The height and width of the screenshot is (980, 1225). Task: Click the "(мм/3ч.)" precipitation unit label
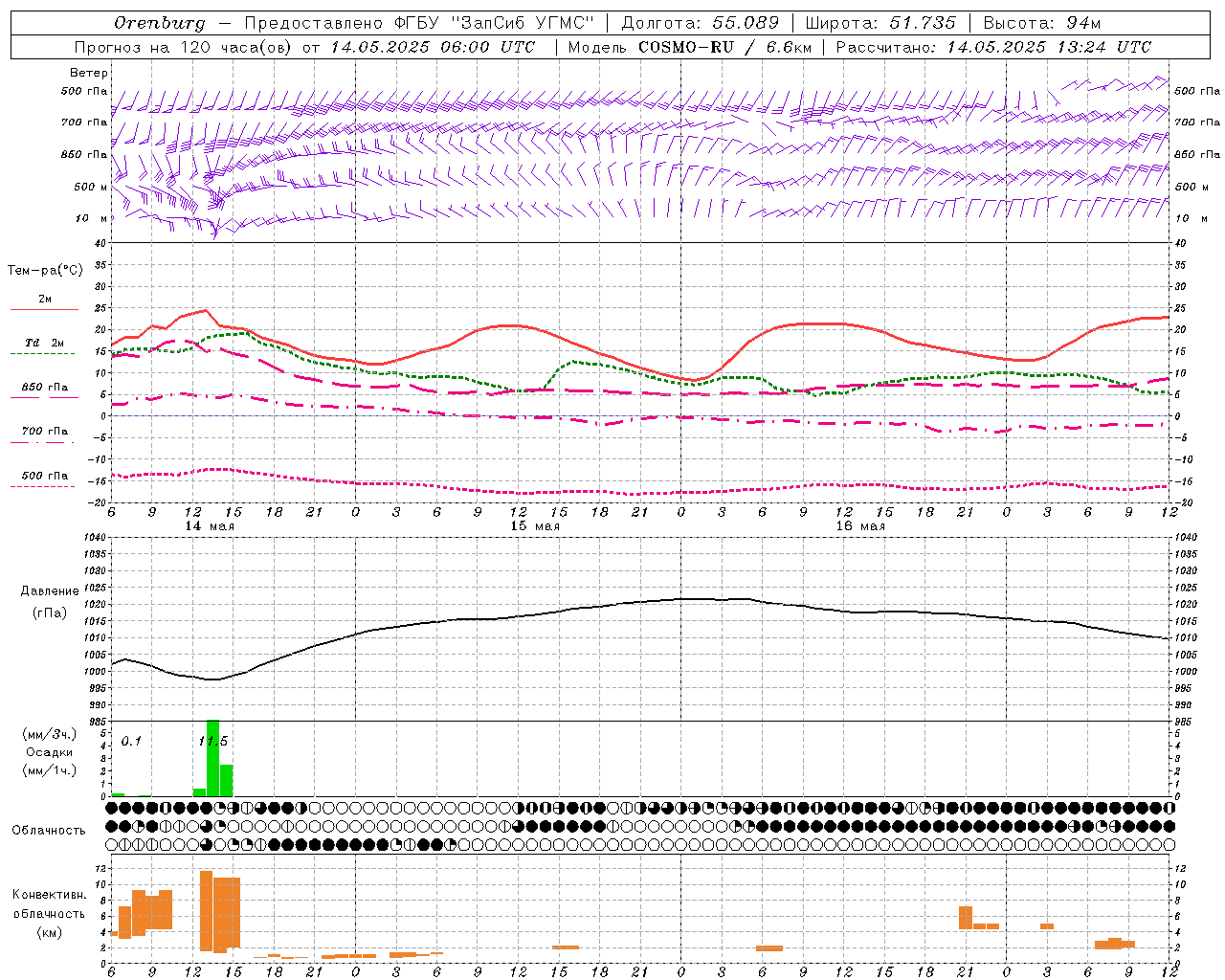(49, 734)
